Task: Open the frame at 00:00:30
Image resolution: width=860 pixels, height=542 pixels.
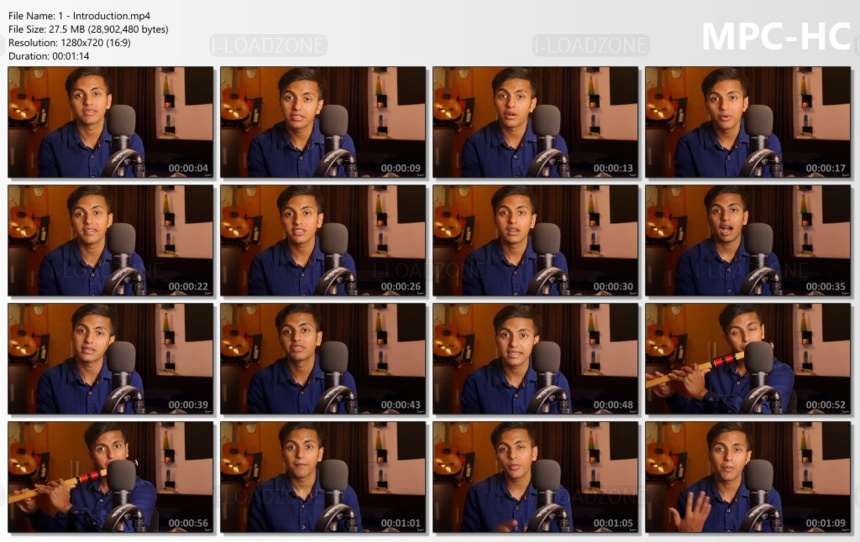Action: (535, 240)
